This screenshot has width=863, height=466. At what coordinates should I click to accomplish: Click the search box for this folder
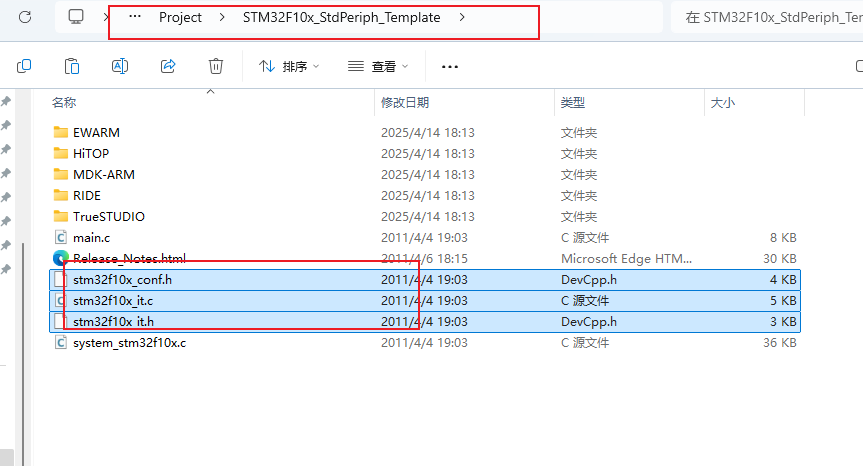767,18
